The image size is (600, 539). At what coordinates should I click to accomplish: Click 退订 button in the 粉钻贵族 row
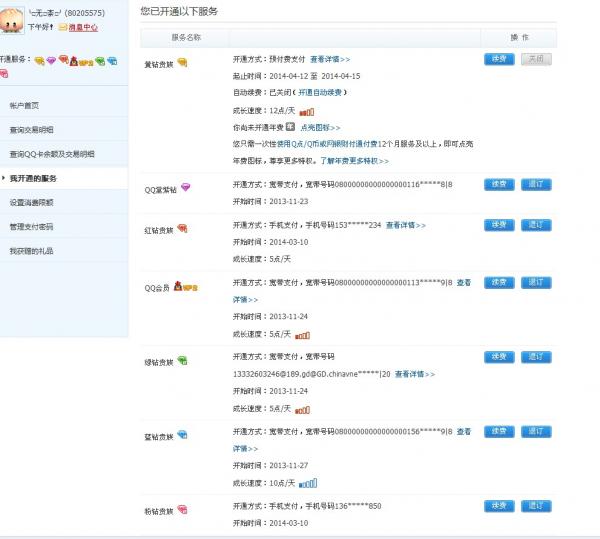pos(536,506)
